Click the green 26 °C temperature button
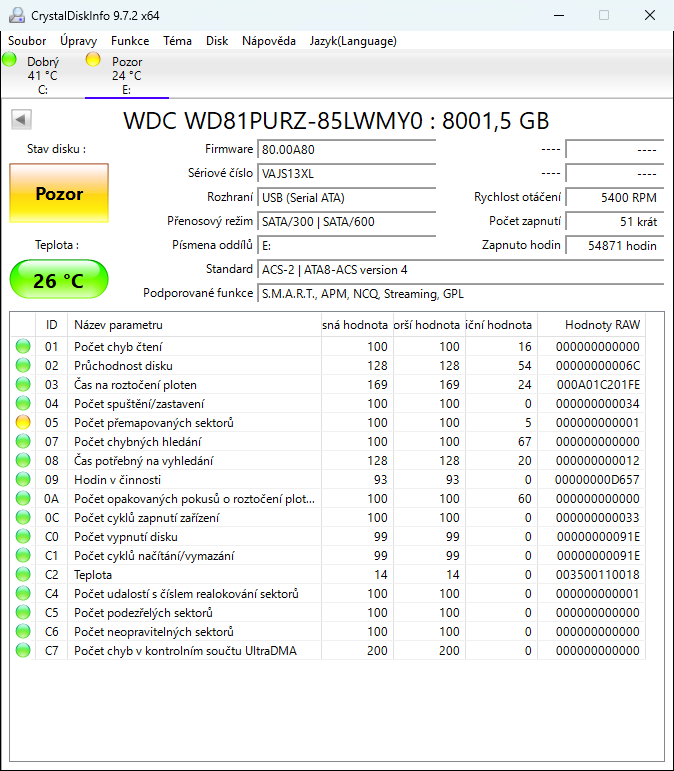The width and height of the screenshot is (674, 771). (59, 279)
